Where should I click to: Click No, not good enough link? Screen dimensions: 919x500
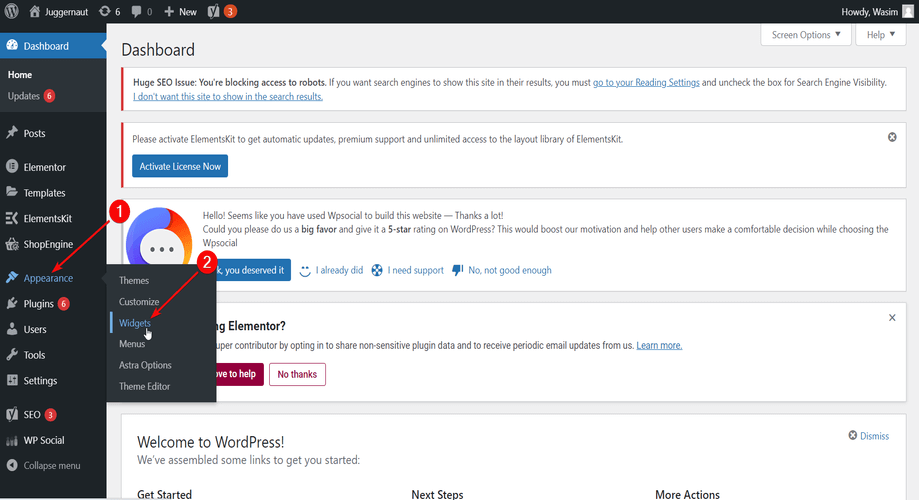point(510,270)
